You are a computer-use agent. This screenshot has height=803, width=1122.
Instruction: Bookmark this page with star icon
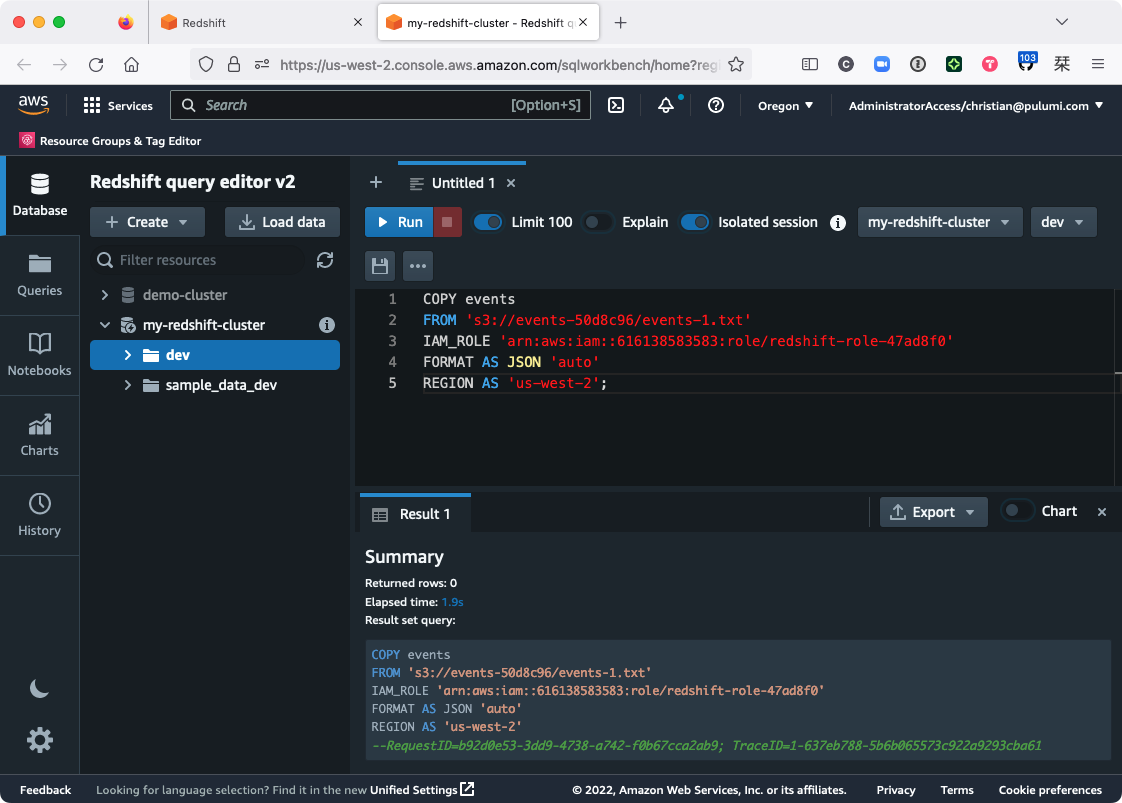click(736, 64)
